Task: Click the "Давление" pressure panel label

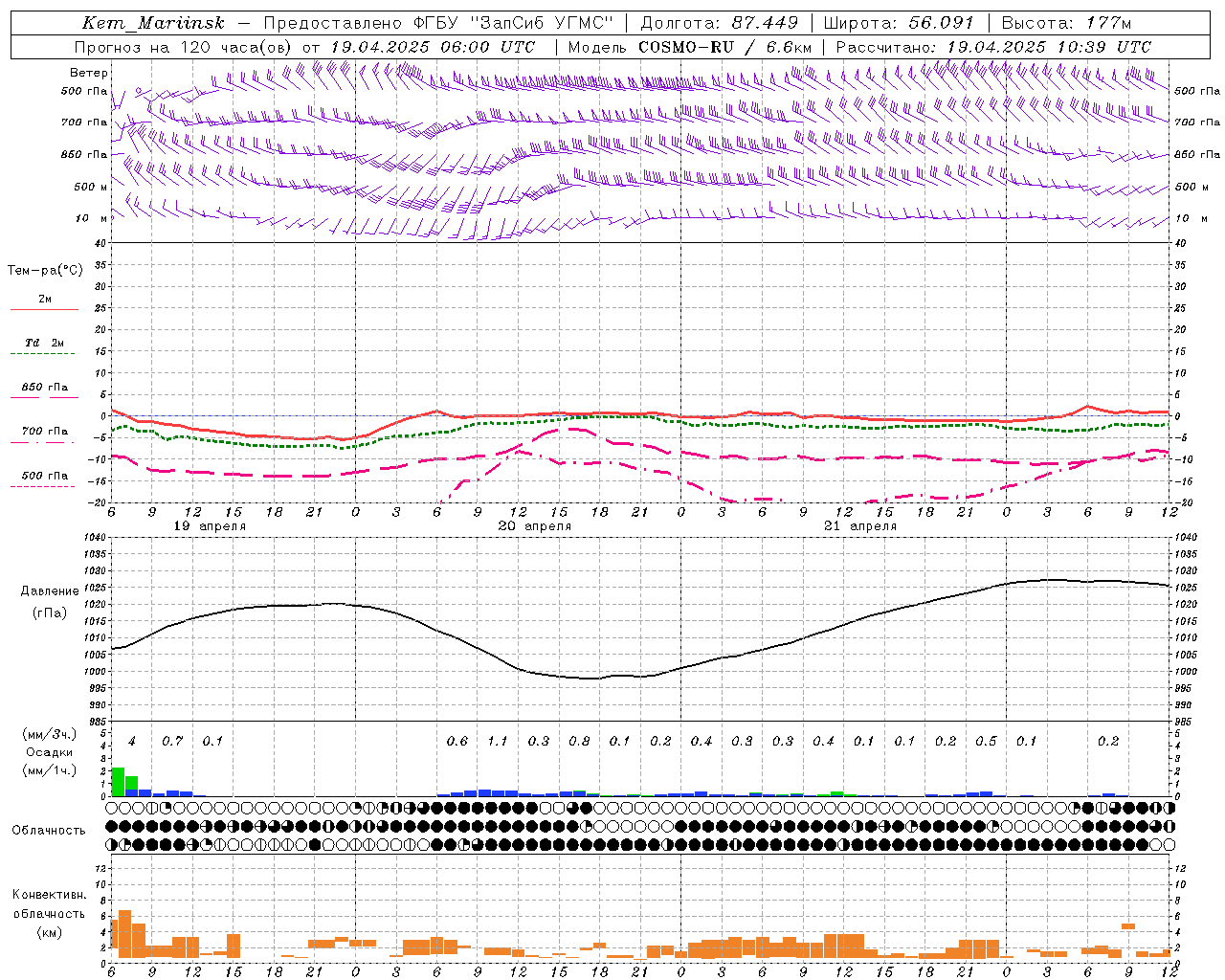Action: coord(50,591)
